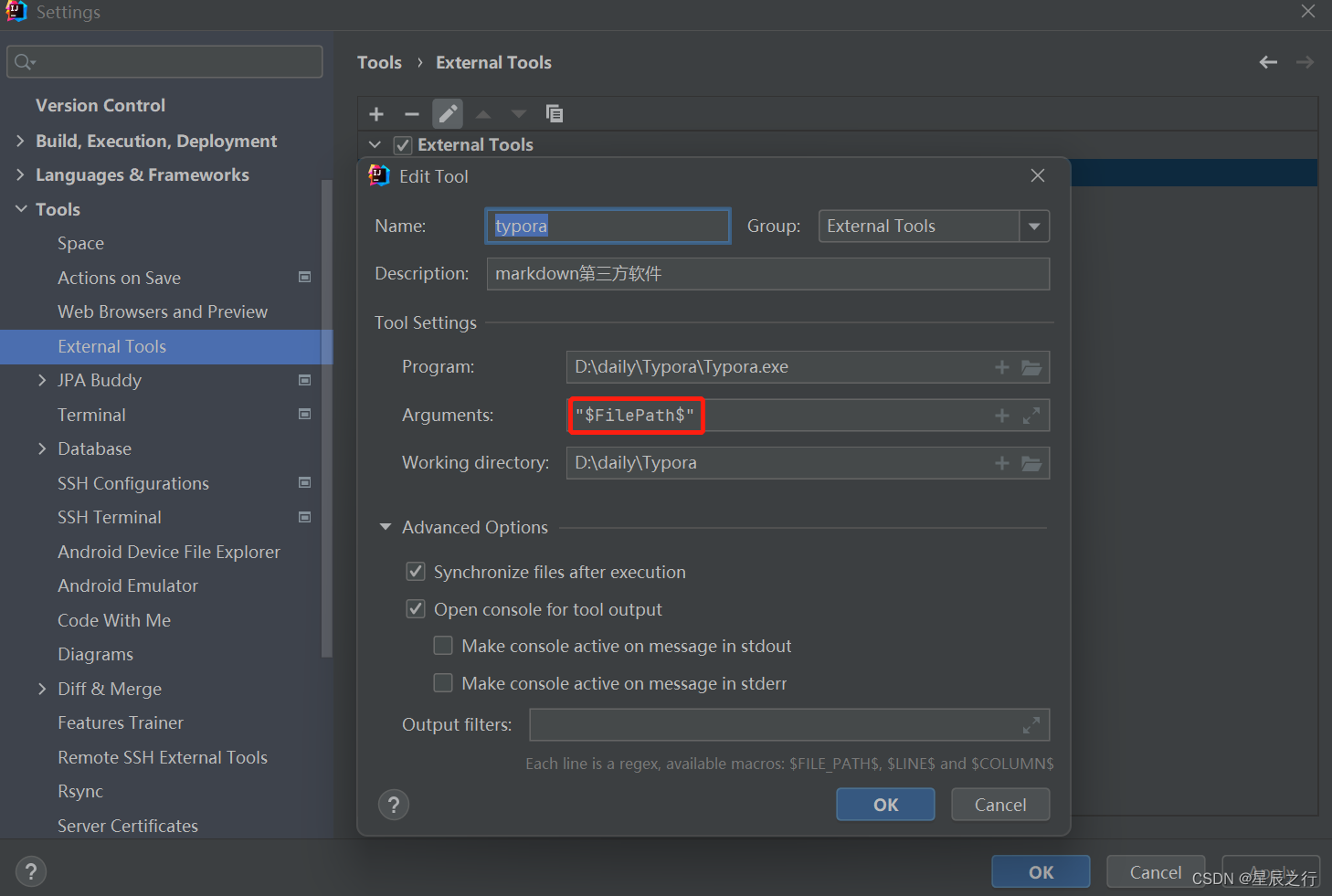The height and width of the screenshot is (896, 1332).
Task: Collapse External Tools group in list
Action: click(x=375, y=145)
